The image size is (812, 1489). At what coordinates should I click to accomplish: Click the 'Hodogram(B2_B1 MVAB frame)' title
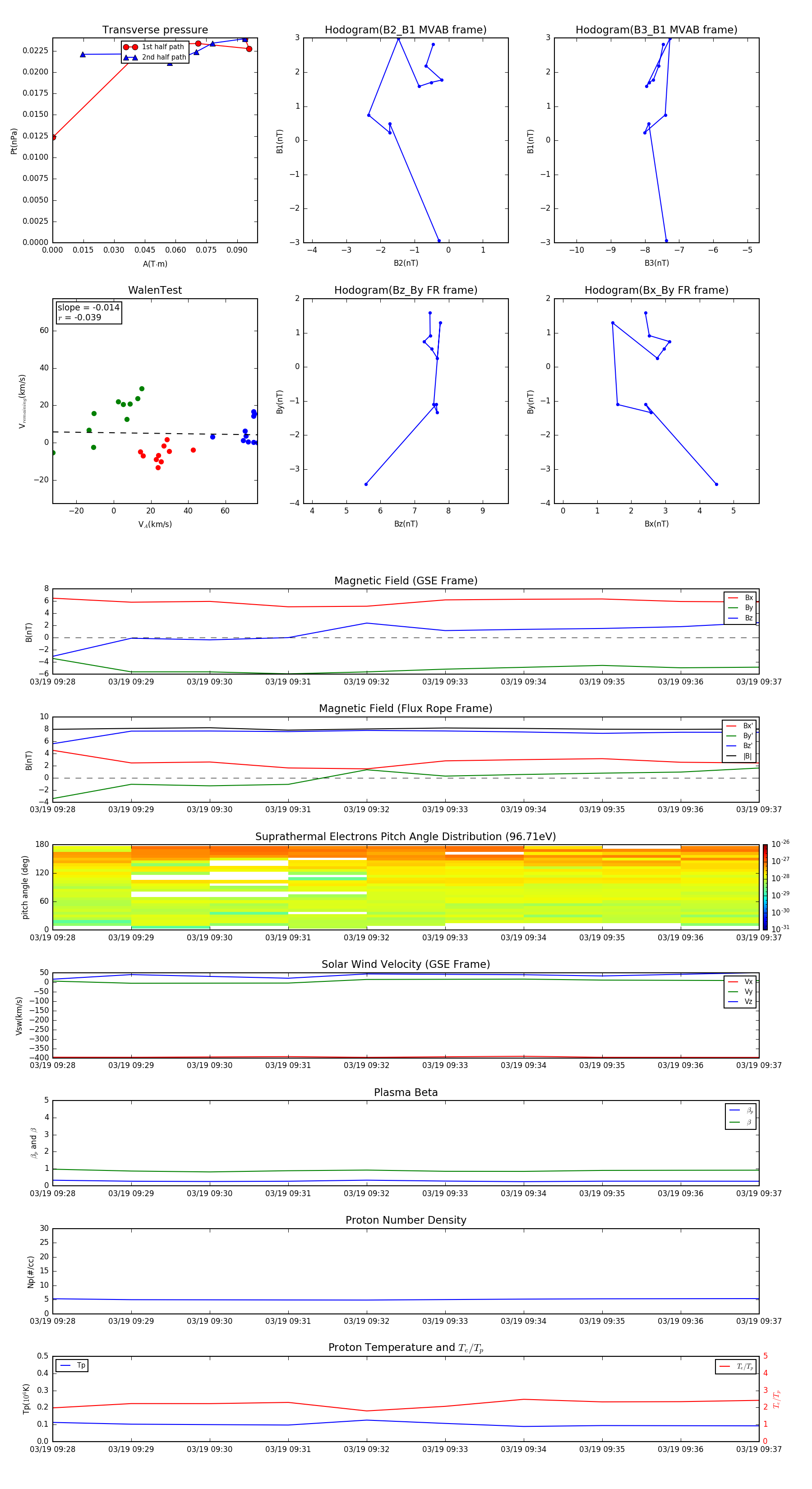tap(406, 30)
